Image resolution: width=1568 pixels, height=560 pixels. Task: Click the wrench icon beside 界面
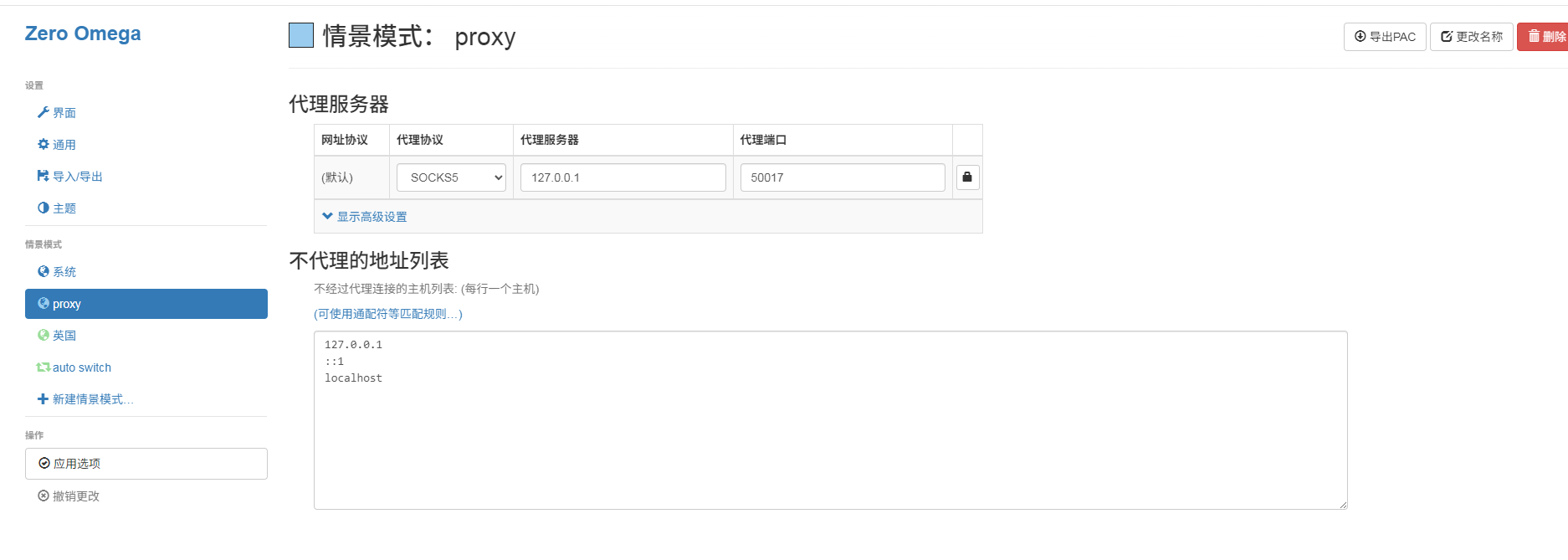pos(43,112)
